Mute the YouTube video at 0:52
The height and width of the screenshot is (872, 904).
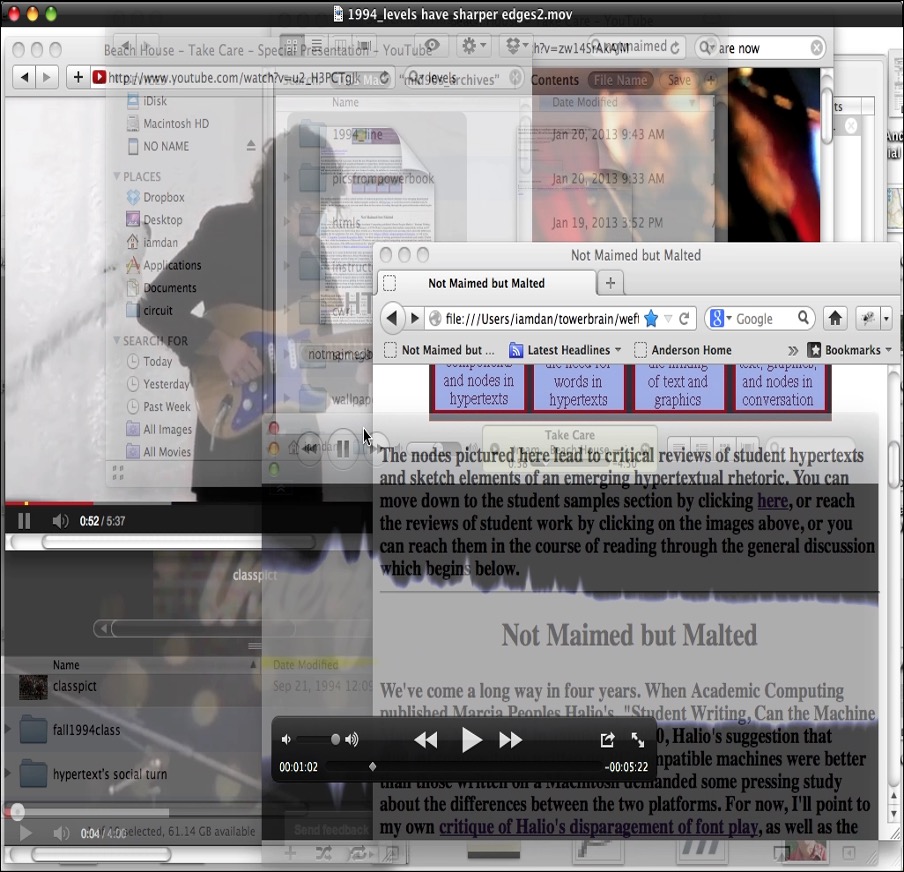pyautogui.click(x=60, y=521)
